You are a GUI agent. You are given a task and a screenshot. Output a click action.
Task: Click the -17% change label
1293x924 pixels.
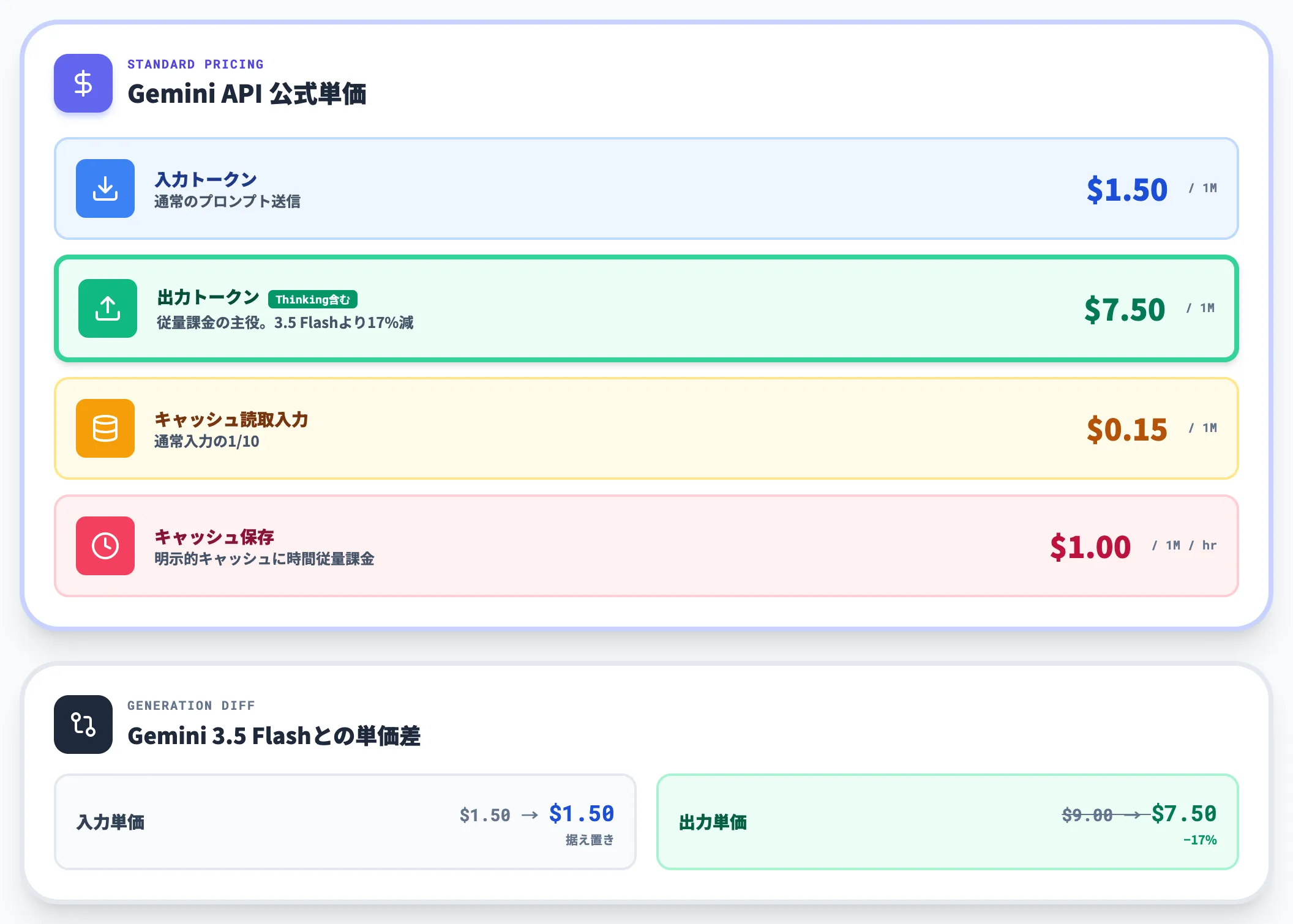tap(1200, 840)
